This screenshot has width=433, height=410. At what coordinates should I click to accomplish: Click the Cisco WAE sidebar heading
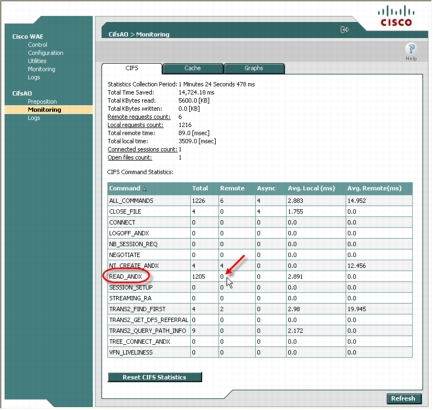(28, 37)
